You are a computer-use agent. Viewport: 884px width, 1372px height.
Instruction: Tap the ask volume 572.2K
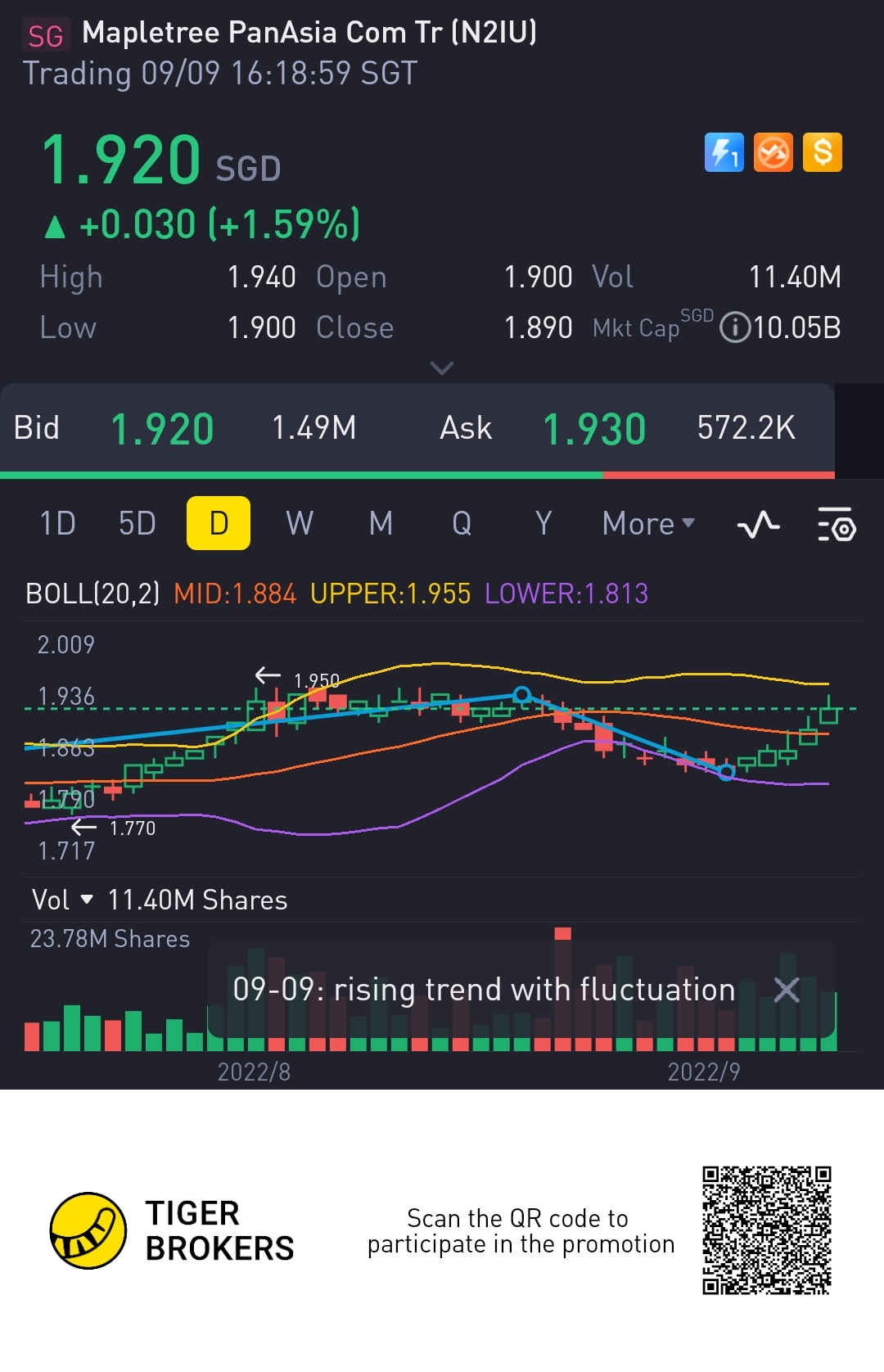[746, 427]
